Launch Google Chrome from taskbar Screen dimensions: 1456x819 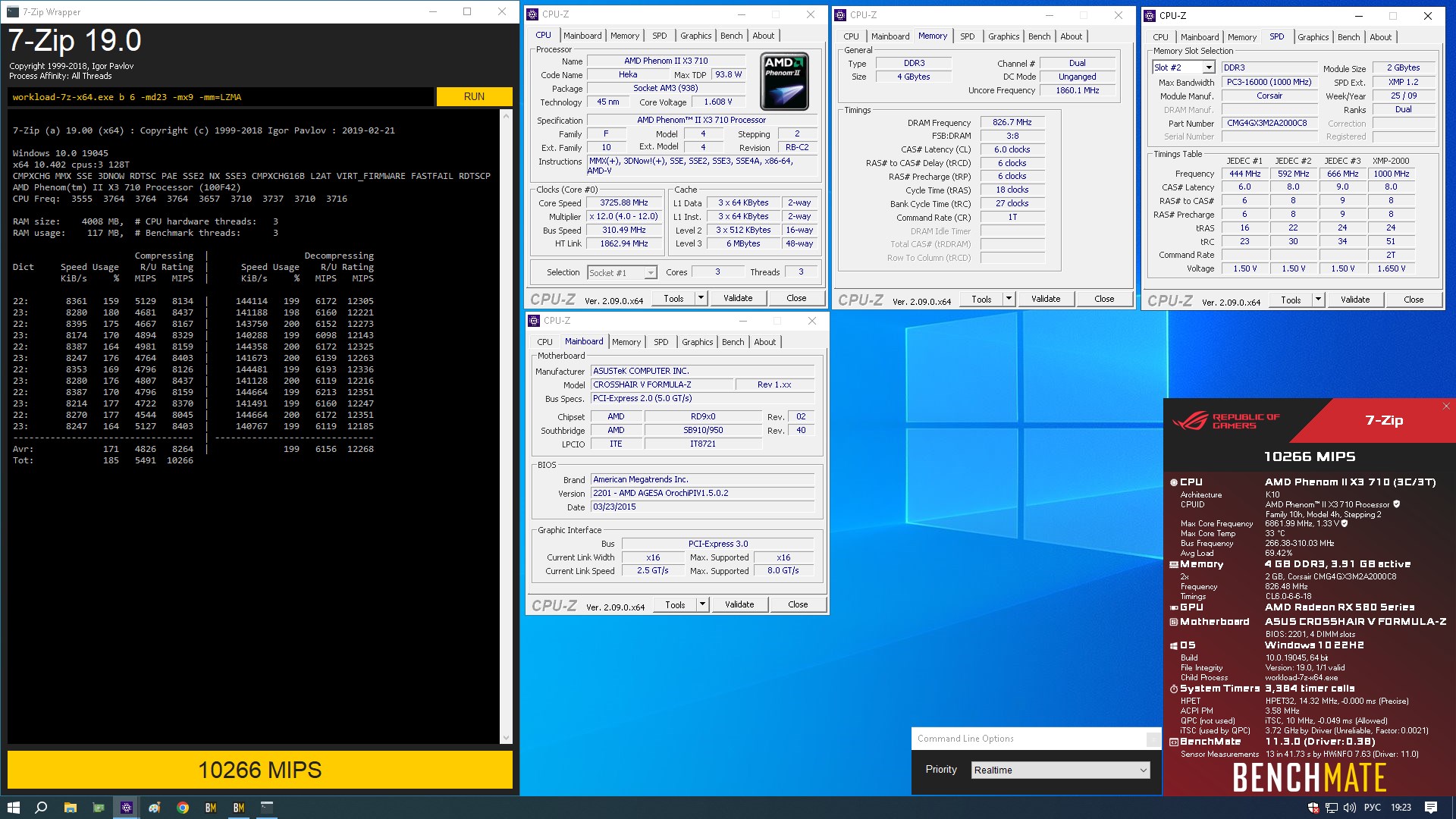(183, 808)
